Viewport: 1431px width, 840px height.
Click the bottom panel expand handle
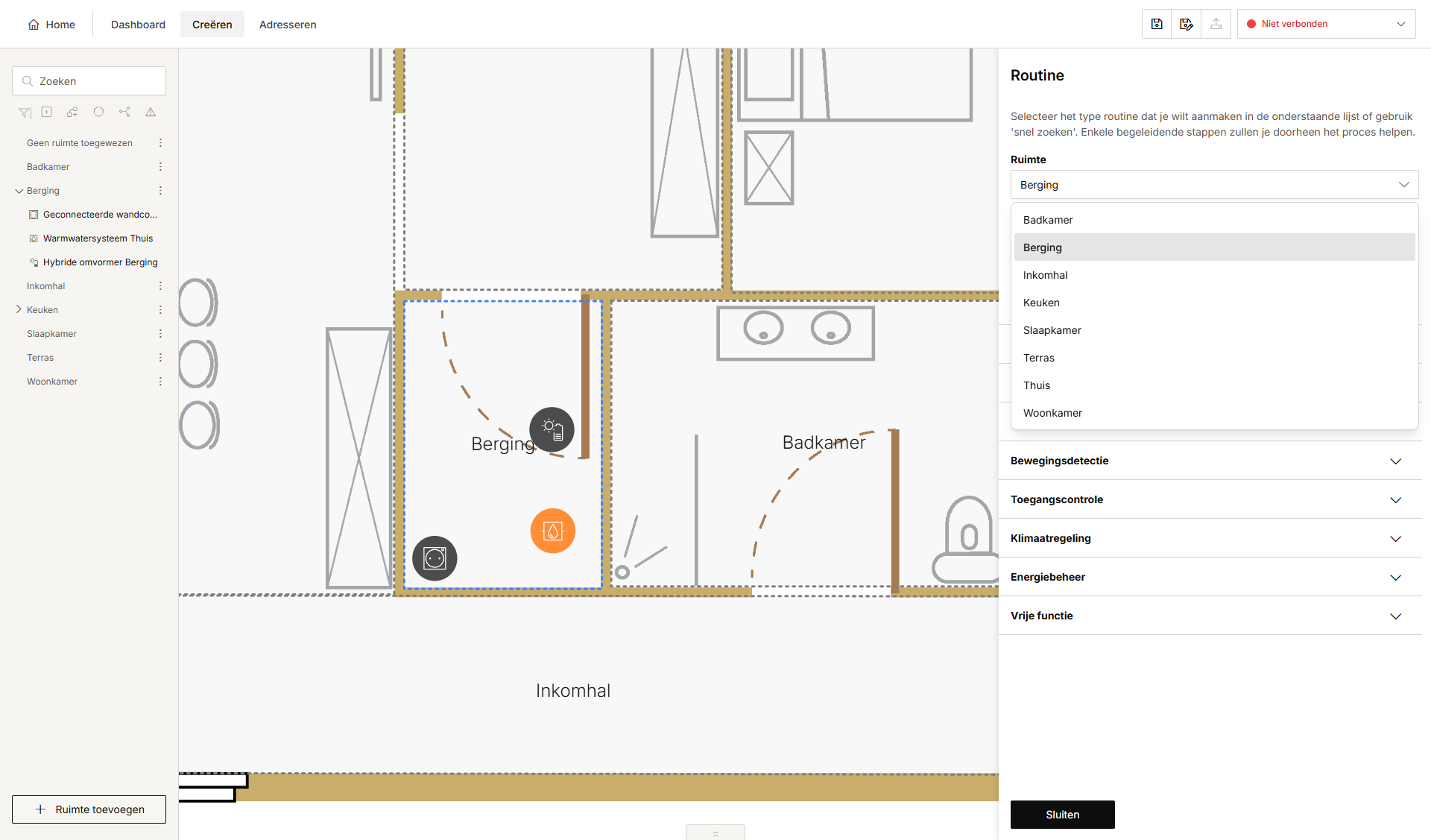(715, 833)
